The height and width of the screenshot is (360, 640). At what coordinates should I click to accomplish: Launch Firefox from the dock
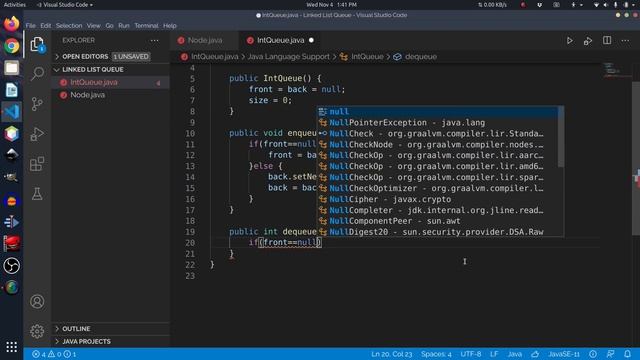coord(11,24)
